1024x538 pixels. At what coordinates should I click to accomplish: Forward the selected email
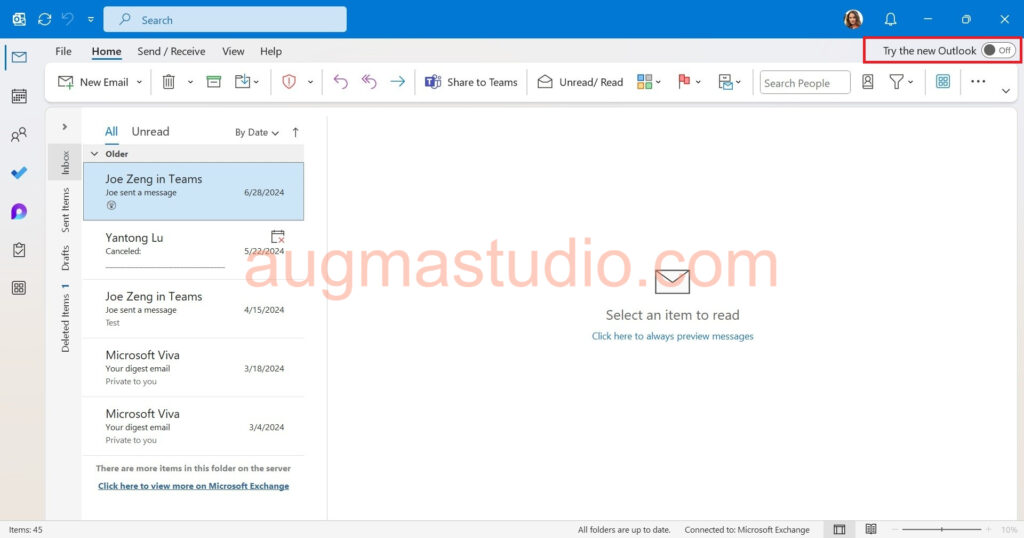click(397, 82)
